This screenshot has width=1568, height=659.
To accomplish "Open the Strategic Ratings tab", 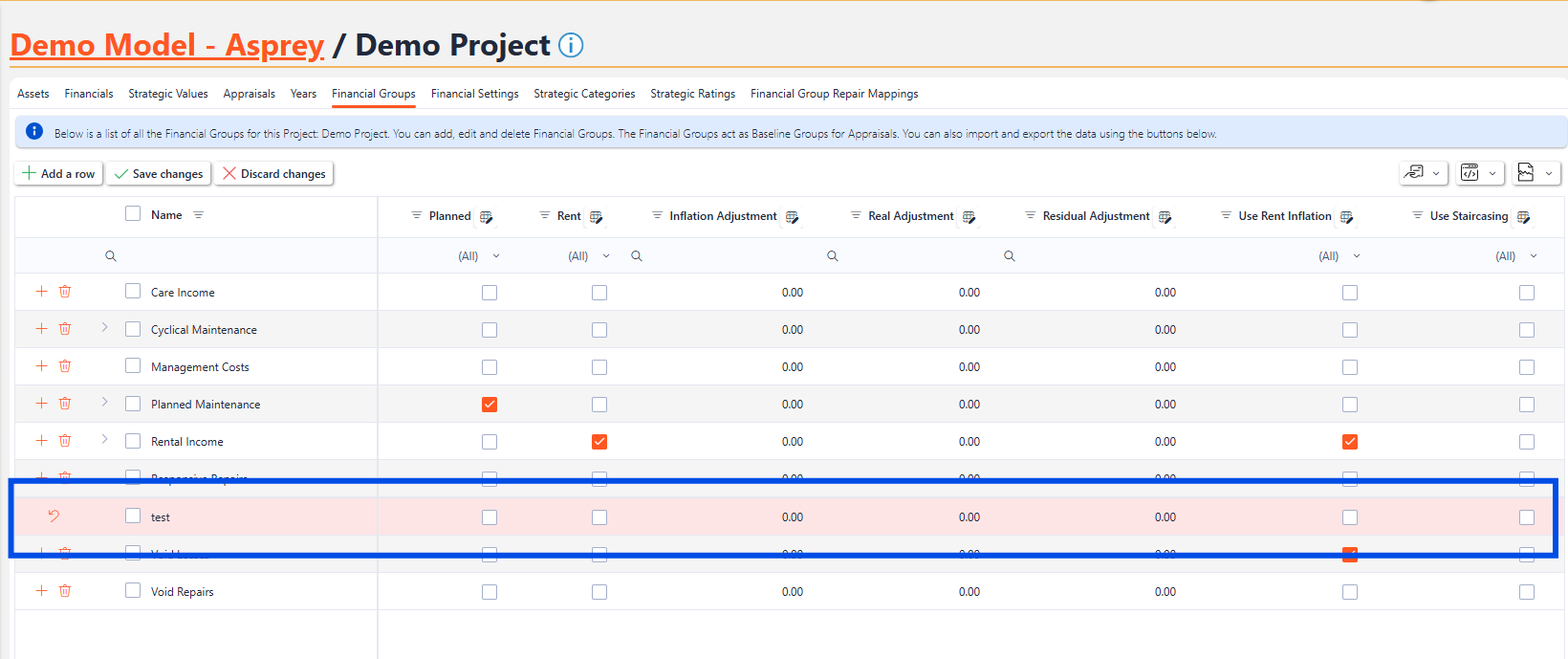I will click(x=692, y=94).
